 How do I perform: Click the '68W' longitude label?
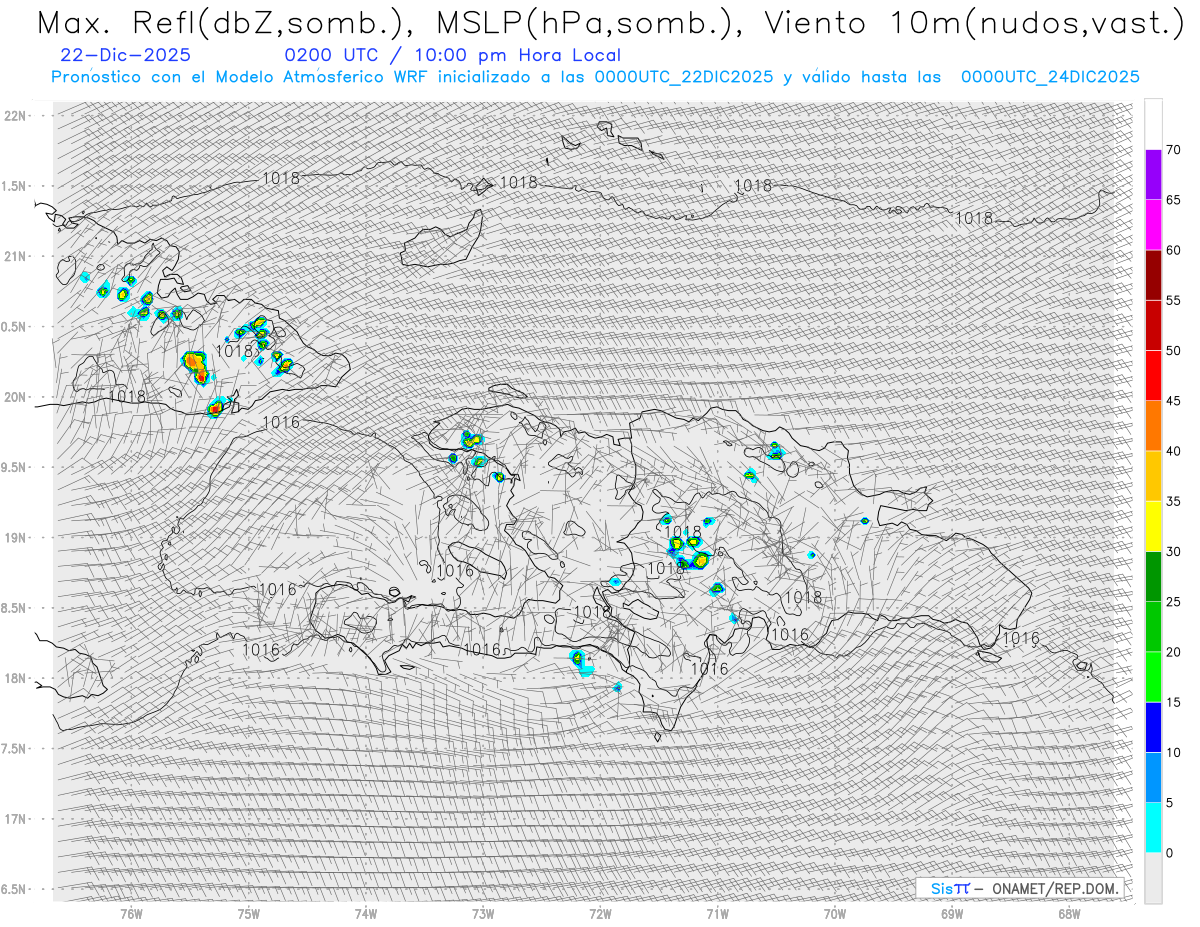tap(1069, 914)
